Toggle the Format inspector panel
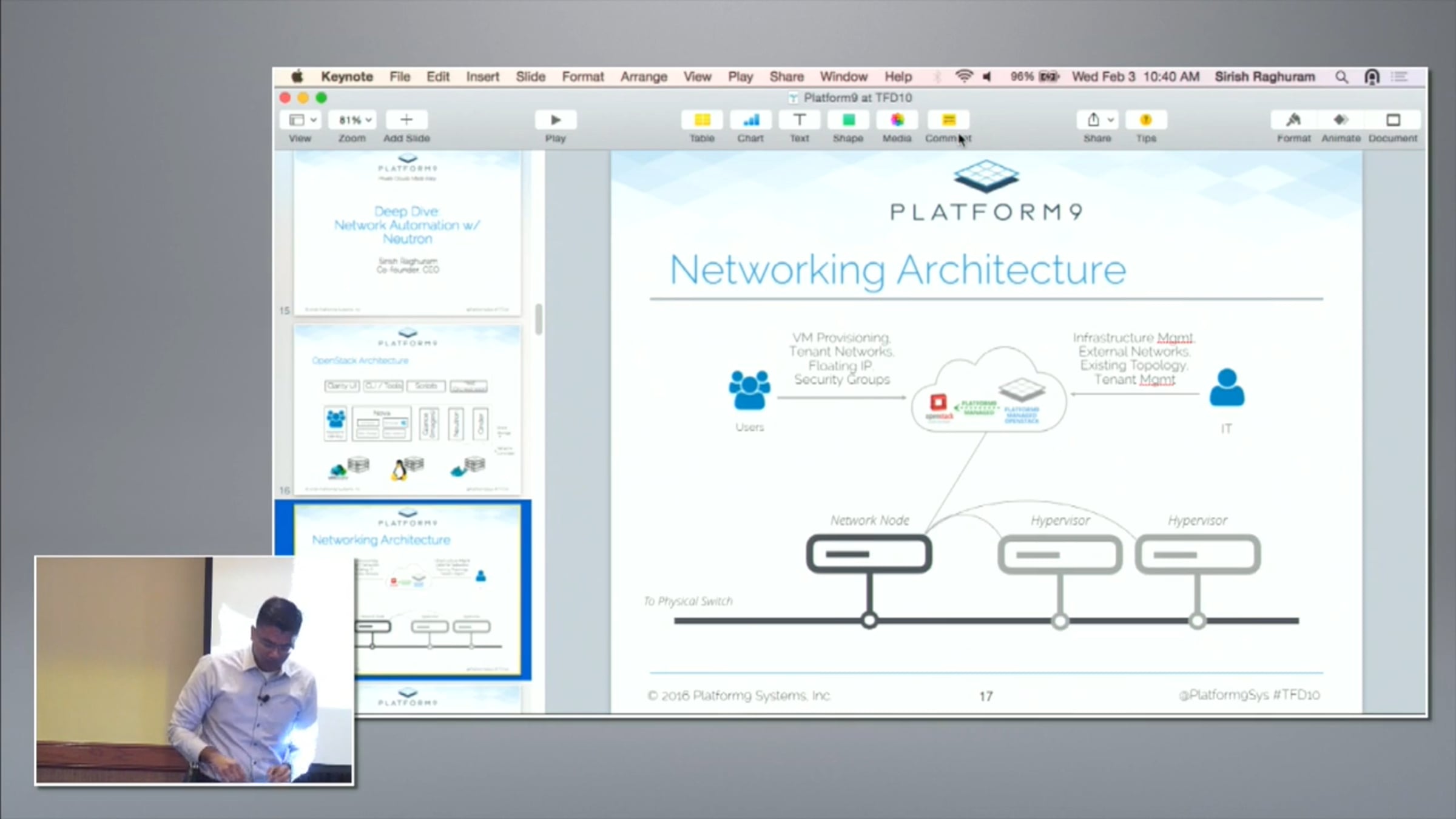Image resolution: width=1456 pixels, height=819 pixels. [x=1293, y=120]
